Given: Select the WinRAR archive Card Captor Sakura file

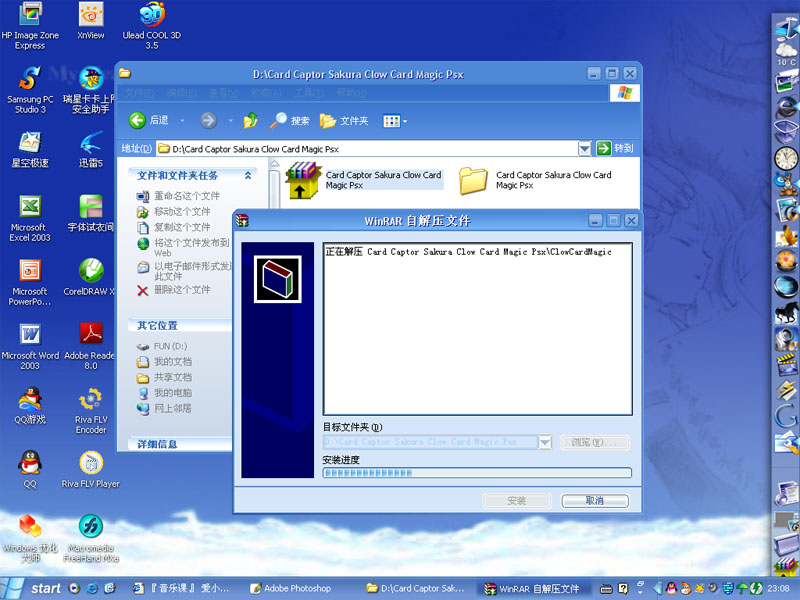Looking at the screenshot, I should click(364, 180).
